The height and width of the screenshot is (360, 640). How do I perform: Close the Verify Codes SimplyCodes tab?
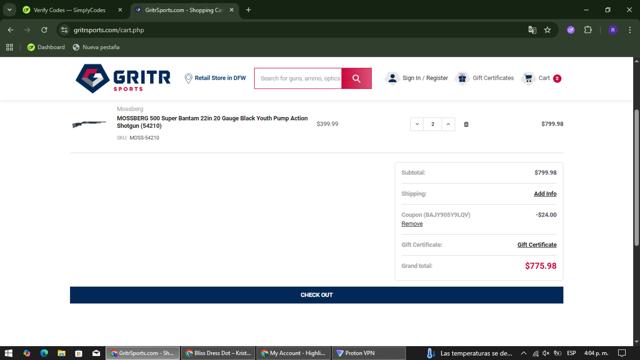tap(120, 10)
